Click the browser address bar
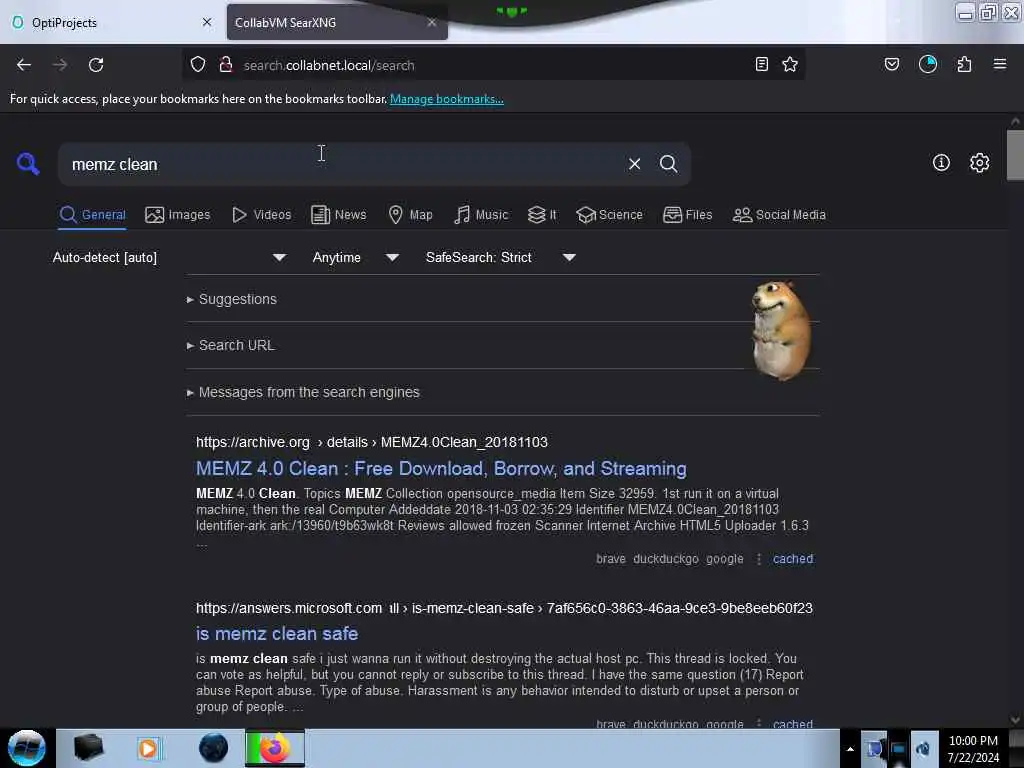Image resolution: width=1024 pixels, height=768 pixels. click(x=493, y=65)
